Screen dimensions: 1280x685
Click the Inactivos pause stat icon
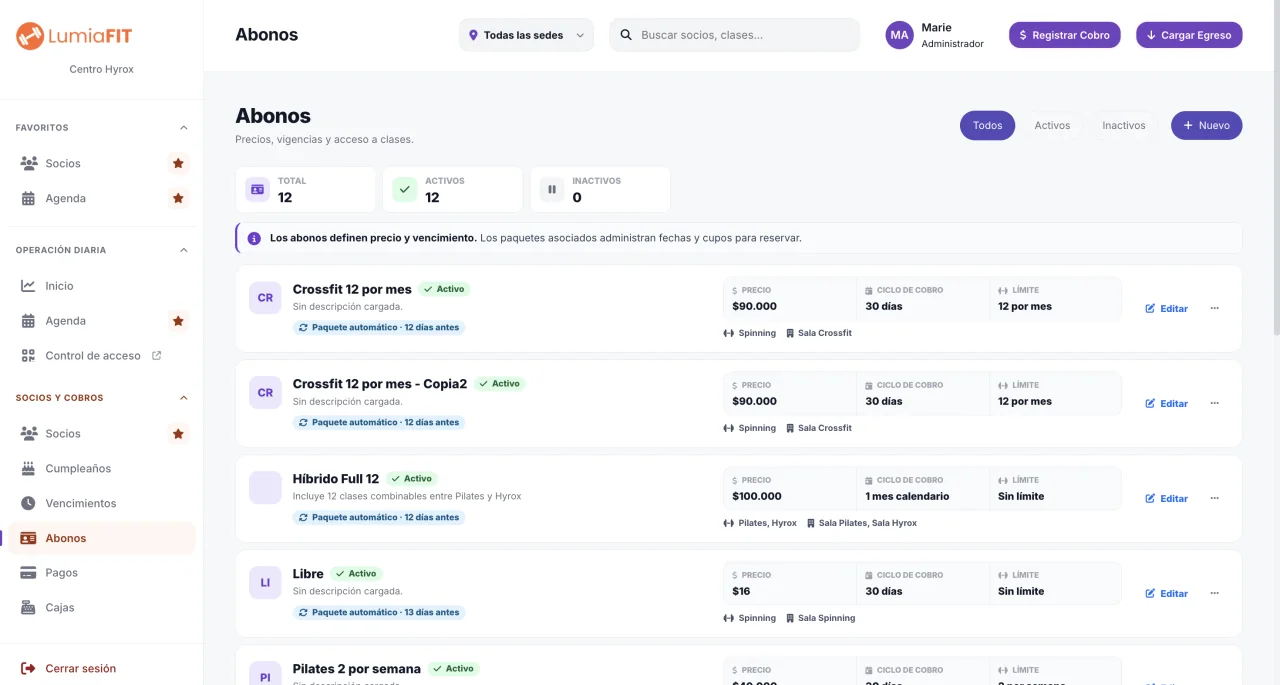point(552,189)
